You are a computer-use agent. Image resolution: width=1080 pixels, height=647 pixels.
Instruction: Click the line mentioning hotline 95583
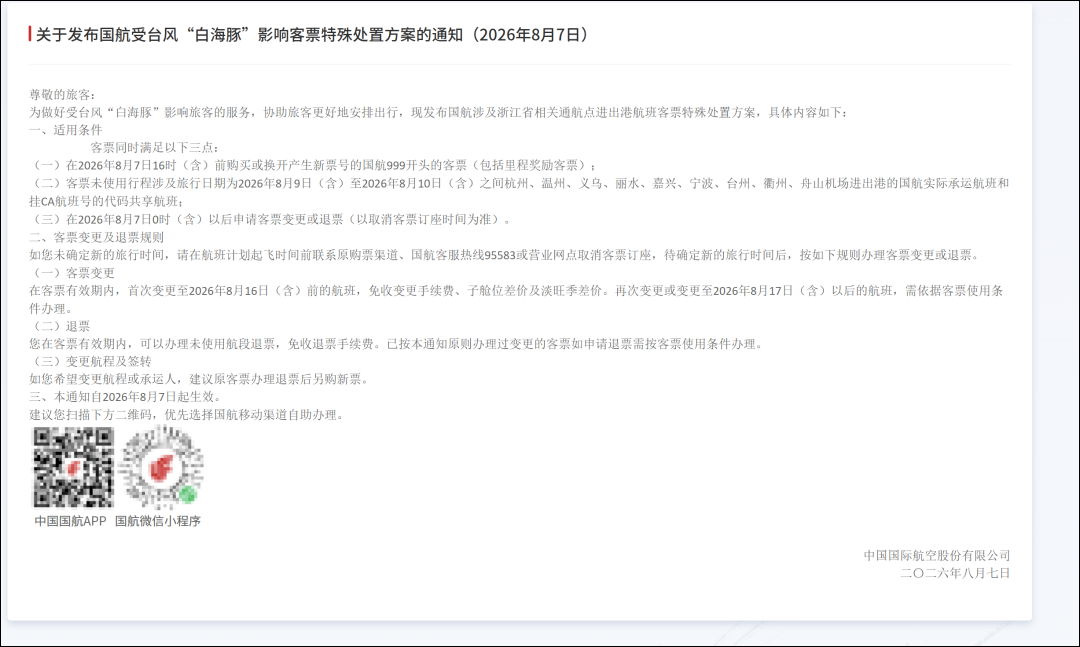click(504, 255)
